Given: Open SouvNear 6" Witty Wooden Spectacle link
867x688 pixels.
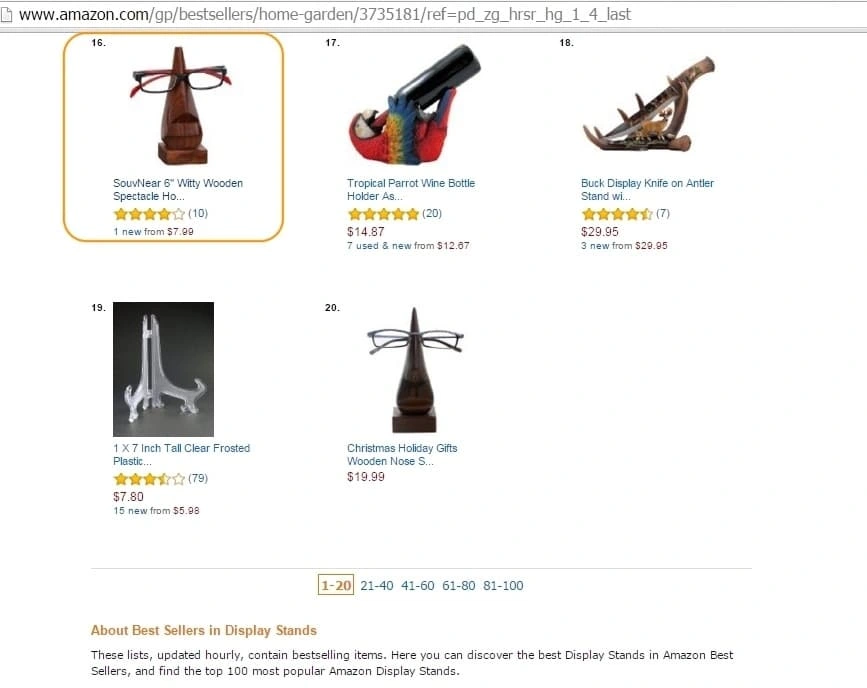Looking at the screenshot, I should click(177, 190).
